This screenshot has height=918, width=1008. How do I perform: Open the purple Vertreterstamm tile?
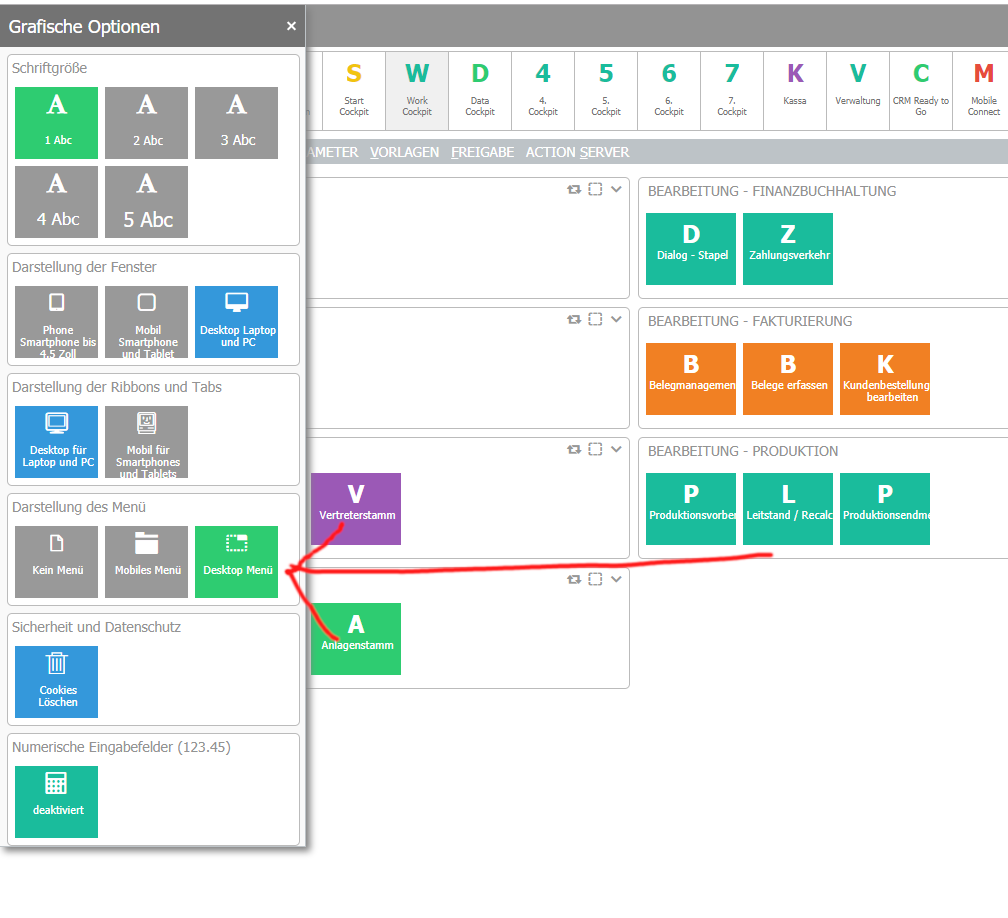tap(356, 508)
